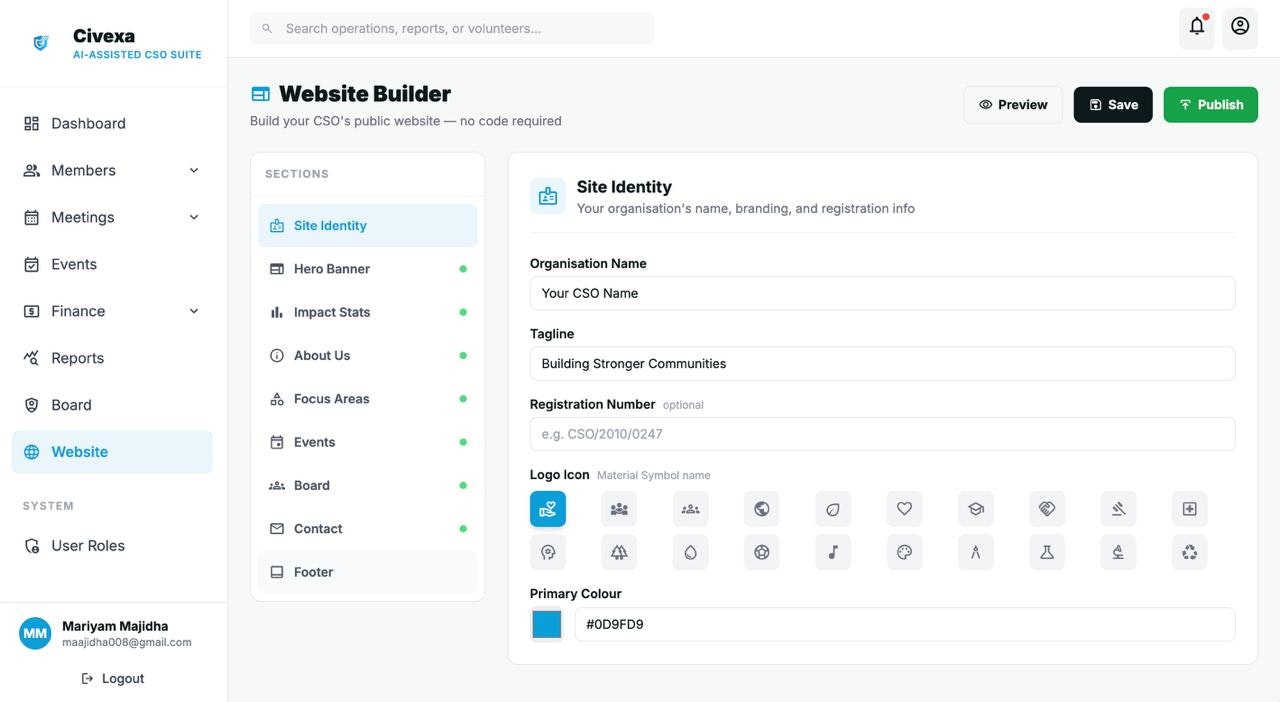Open the Hero Banner section
Screen dimensions: 1280x702
tap(331, 268)
